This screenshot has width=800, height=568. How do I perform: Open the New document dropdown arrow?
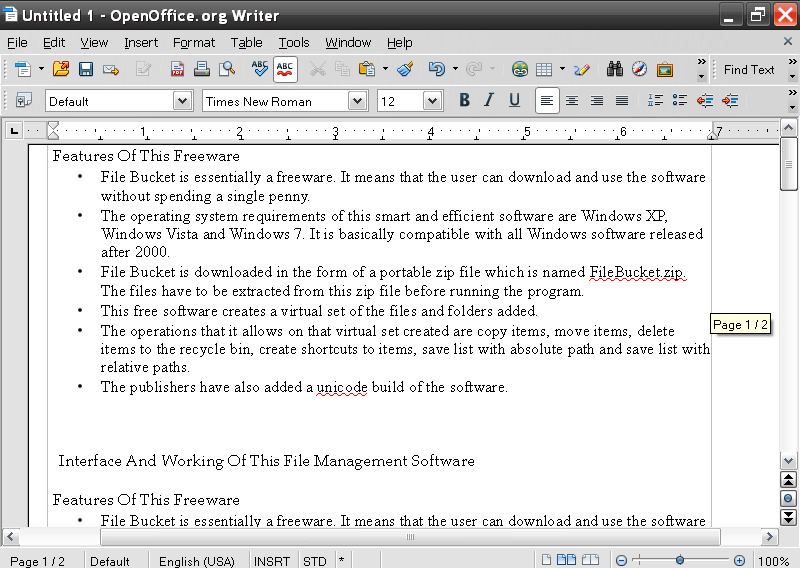point(41,68)
